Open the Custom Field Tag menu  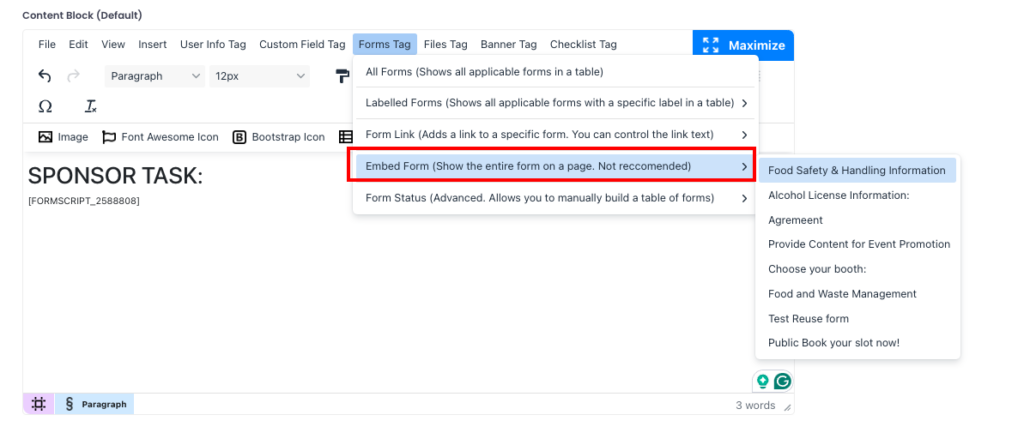coord(302,44)
